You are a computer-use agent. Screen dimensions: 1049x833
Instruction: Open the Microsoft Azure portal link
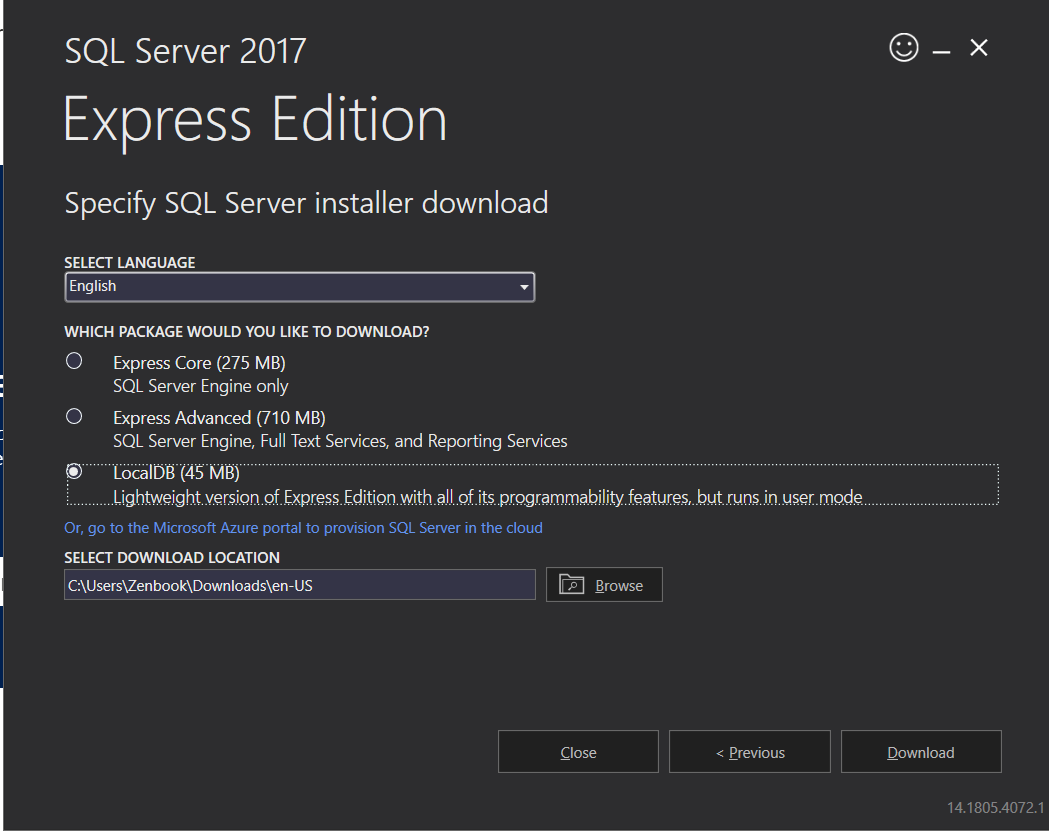(303, 528)
